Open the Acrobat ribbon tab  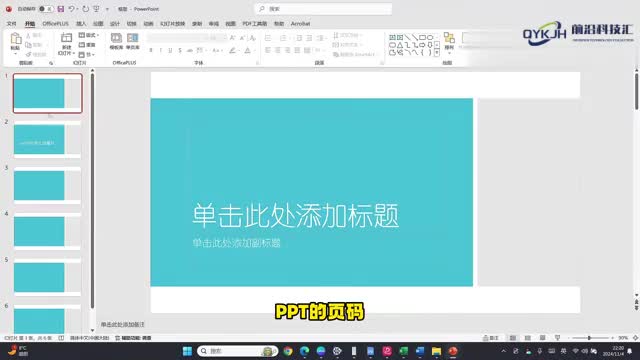300,24
